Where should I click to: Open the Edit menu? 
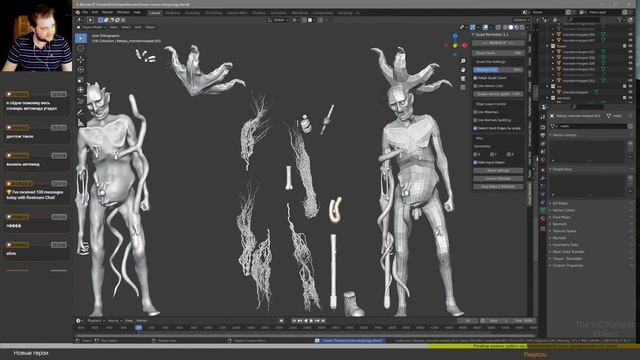click(x=95, y=13)
